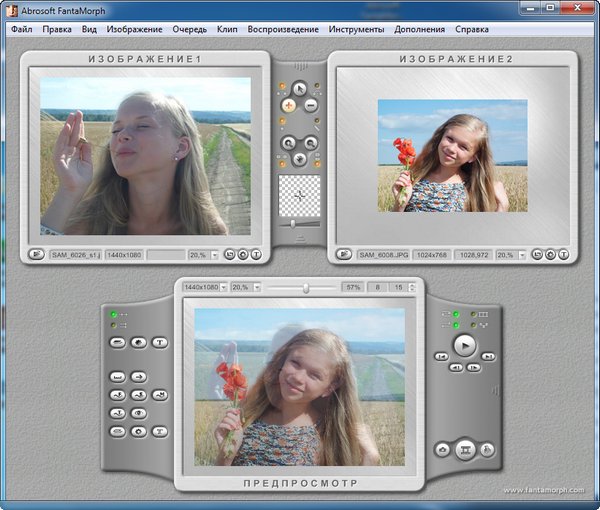Click the camera snapshot button in playback panel

click(442, 451)
